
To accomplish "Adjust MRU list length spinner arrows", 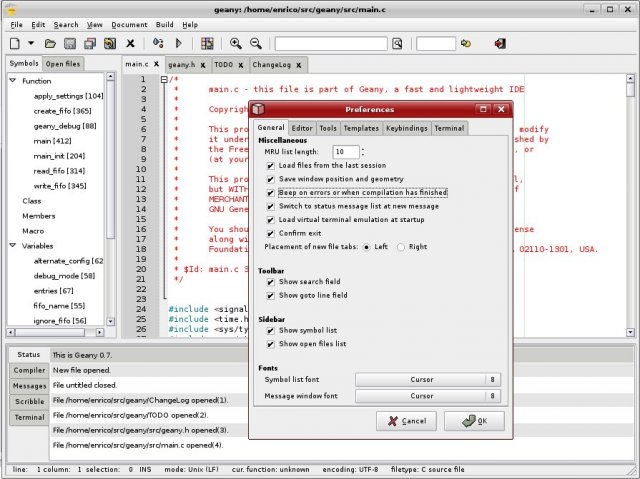I will [x=362, y=152].
